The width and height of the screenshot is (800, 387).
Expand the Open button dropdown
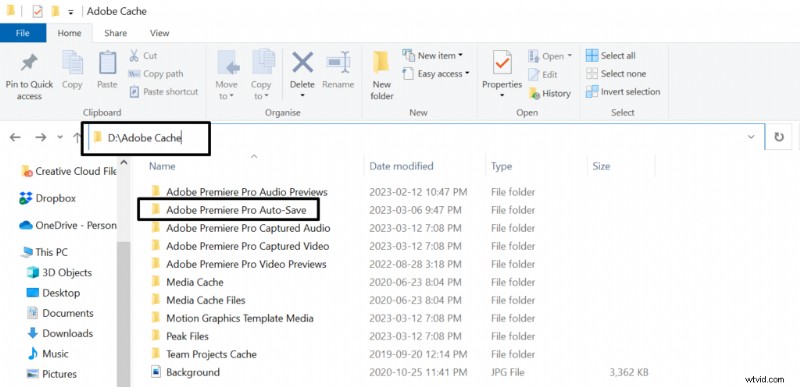[570, 56]
